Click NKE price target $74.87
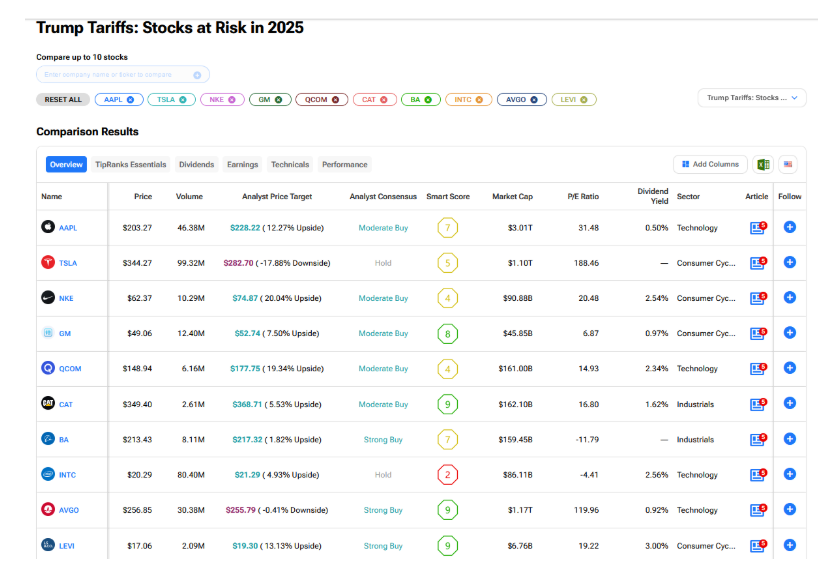Screen dimensions: 818x564 point(245,298)
